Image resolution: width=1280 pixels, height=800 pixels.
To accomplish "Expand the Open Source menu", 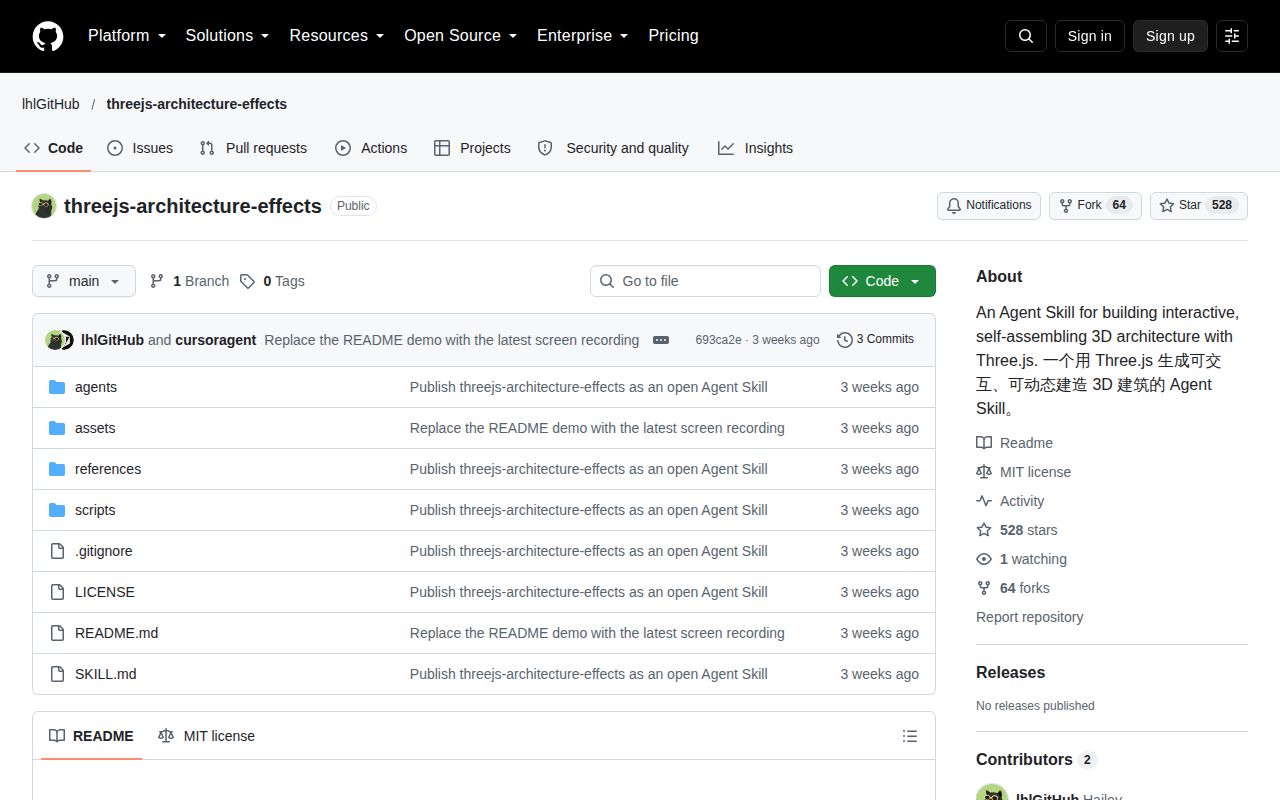I will 461,36.
